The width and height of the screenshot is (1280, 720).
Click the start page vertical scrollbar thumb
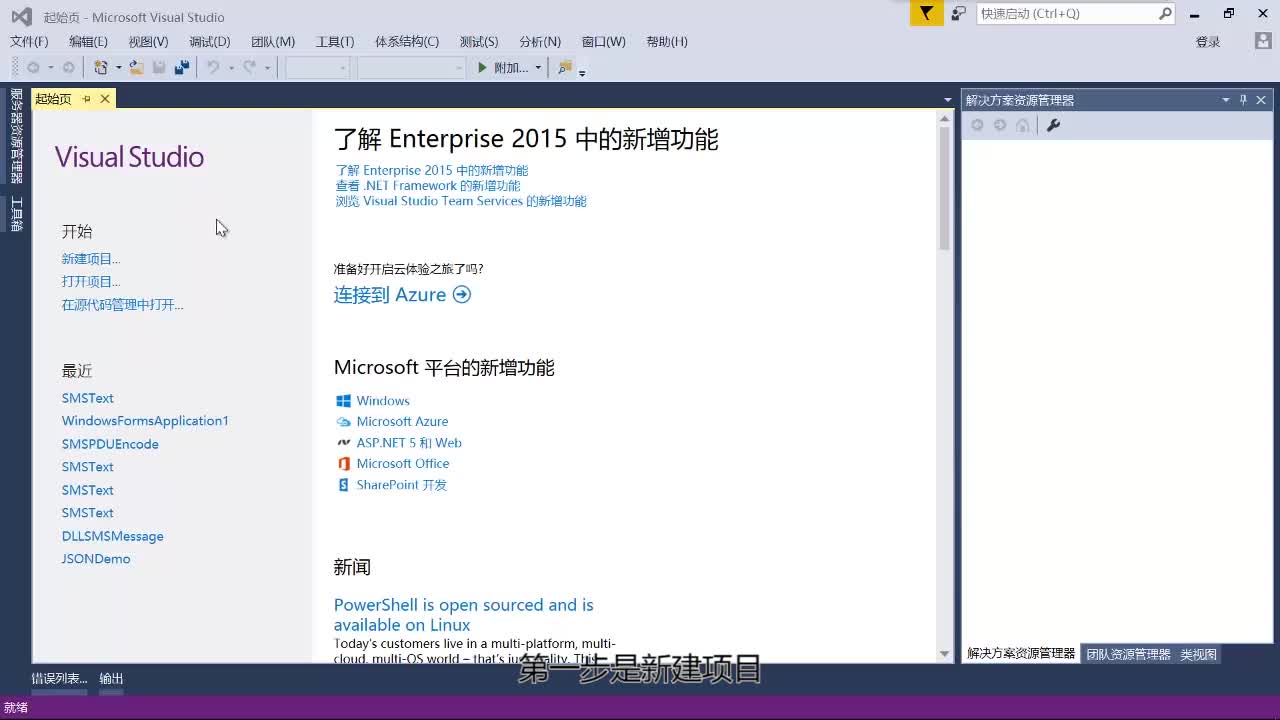point(944,189)
